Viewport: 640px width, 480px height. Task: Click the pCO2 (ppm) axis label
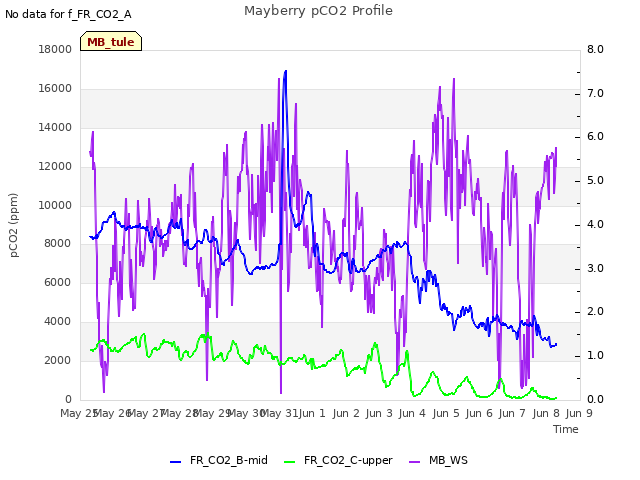pyautogui.click(x=13, y=225)
